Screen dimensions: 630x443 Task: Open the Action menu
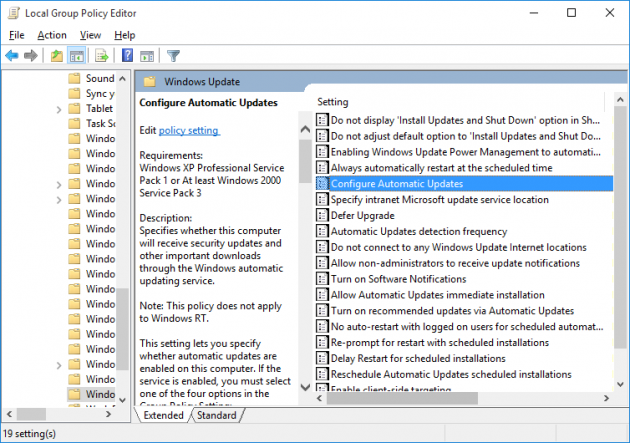[x=52, y=35]
